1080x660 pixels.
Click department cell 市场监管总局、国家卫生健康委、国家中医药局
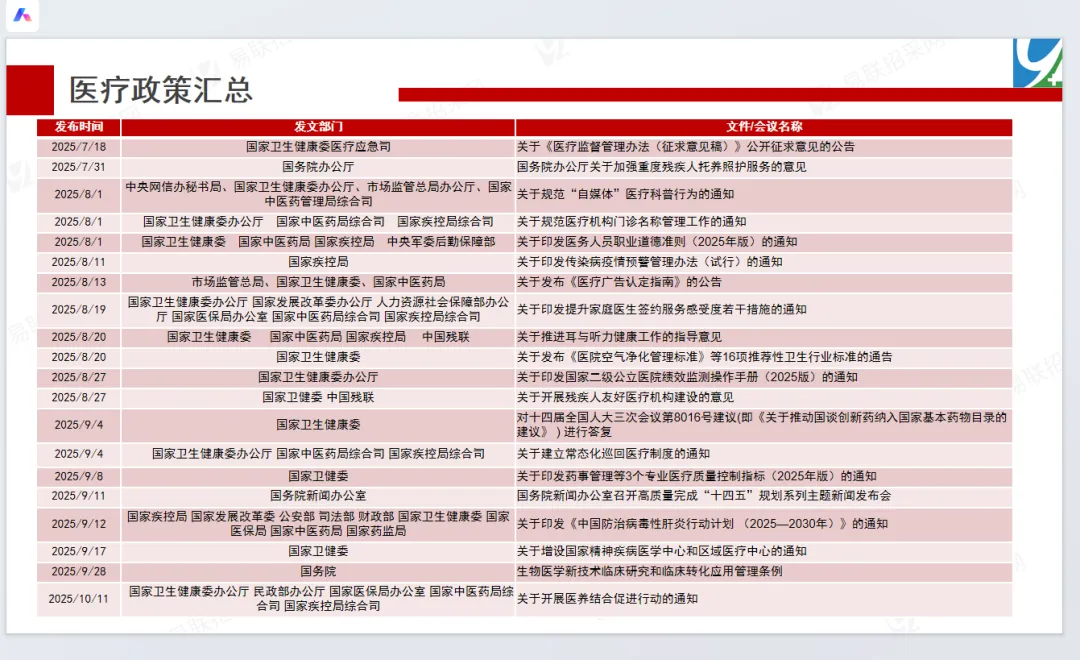(x=318, y=282)
